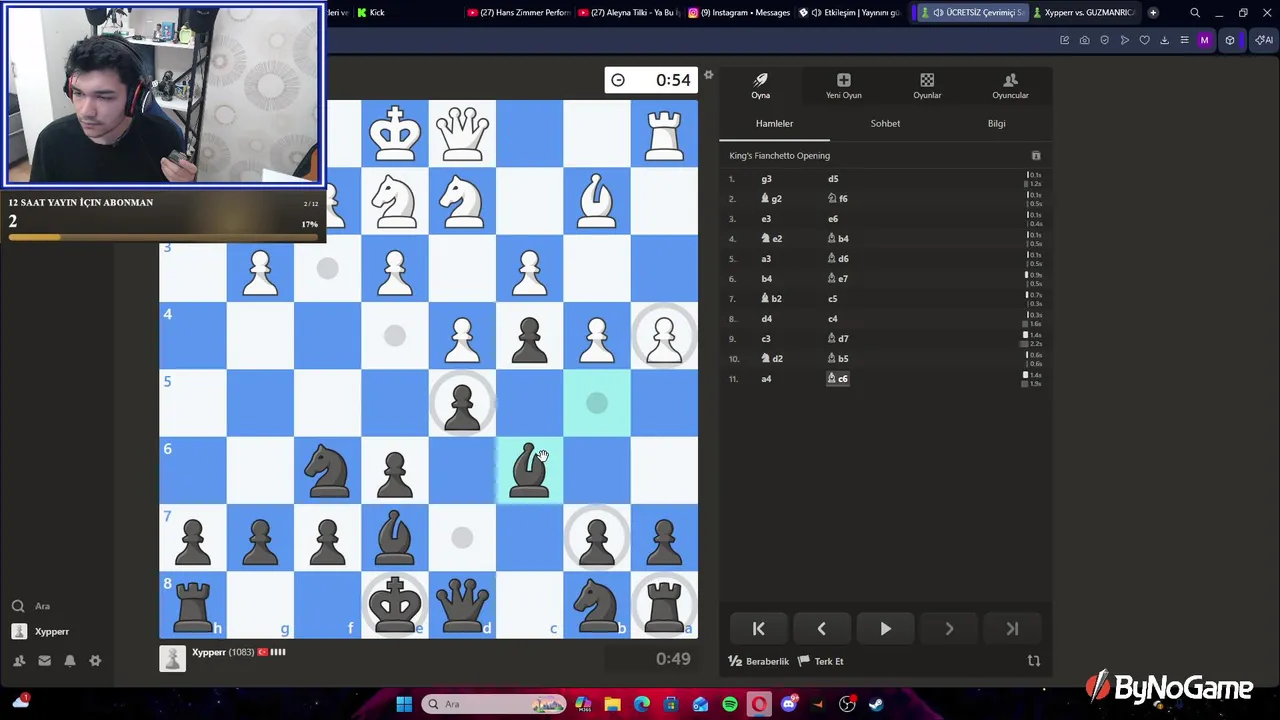Open Discord from the taskbar
This screenshot has height=720, width=1280.
pos(789,704)
